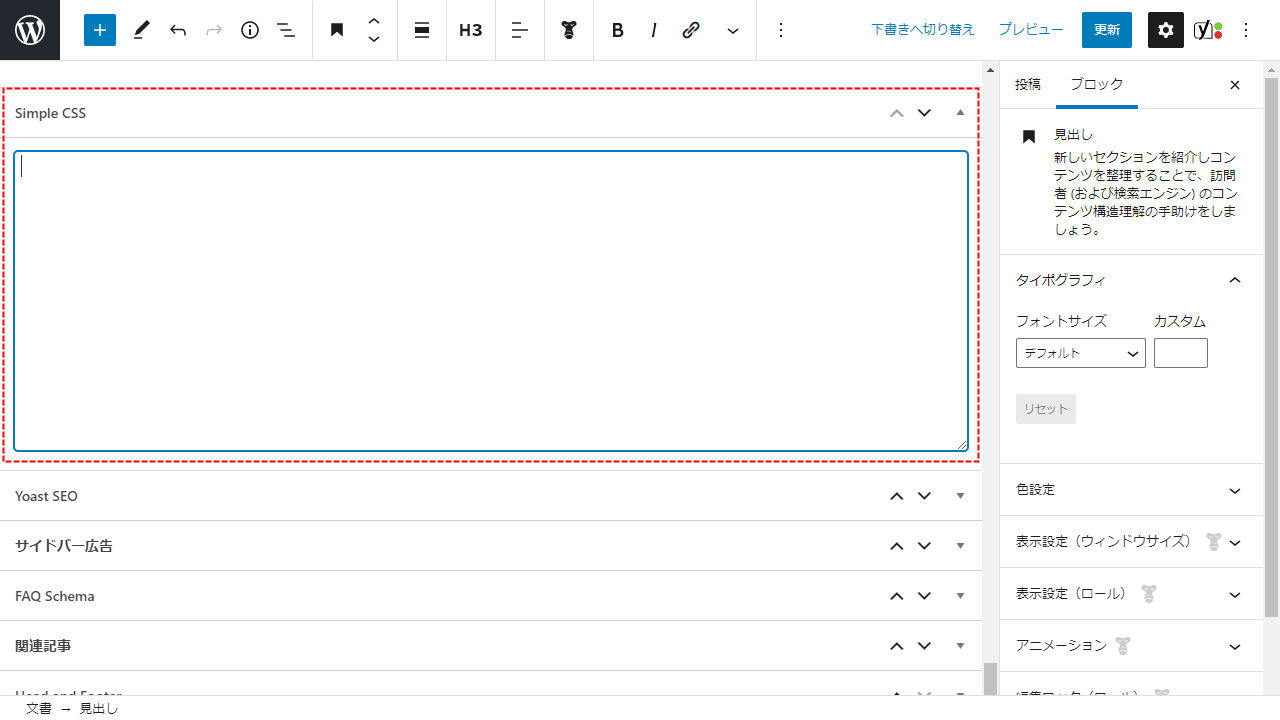Toggle the settings gear sidebar

pos(1165,30)
